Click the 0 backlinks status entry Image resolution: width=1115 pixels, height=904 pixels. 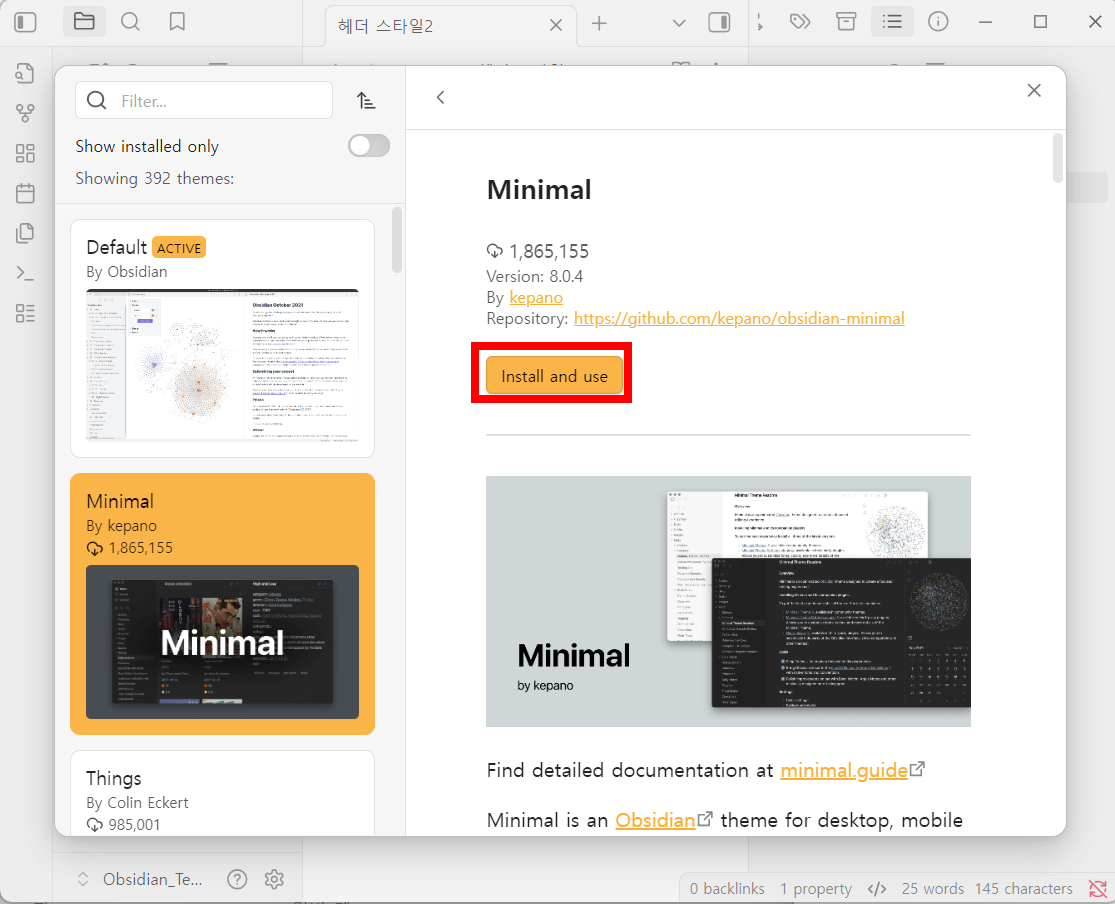click(727, 888)
